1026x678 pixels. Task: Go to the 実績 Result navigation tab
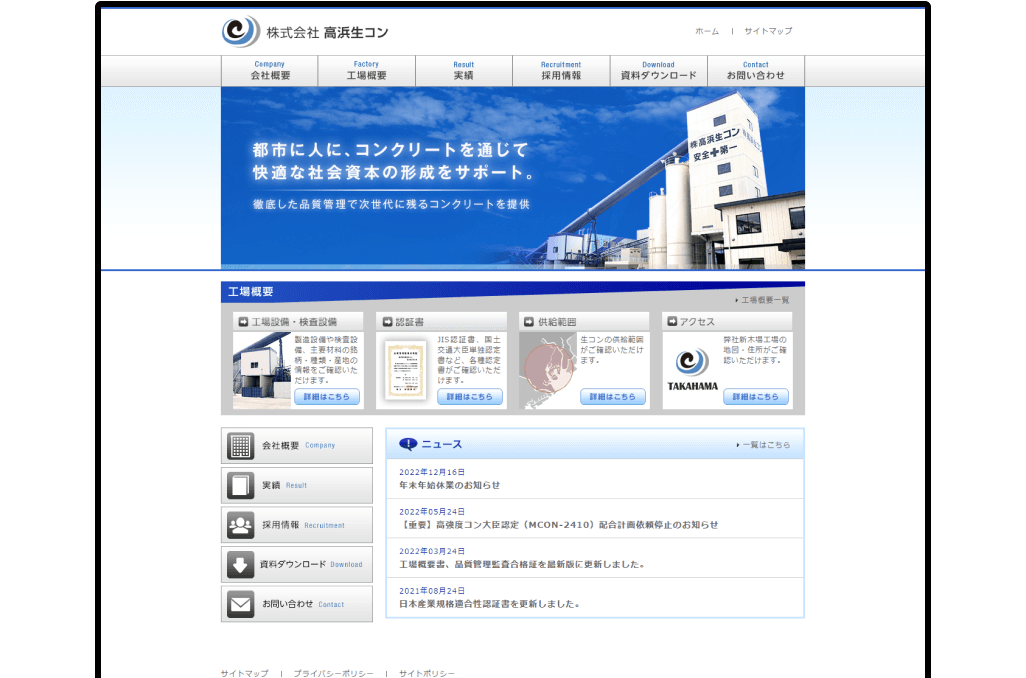[464, 71]
